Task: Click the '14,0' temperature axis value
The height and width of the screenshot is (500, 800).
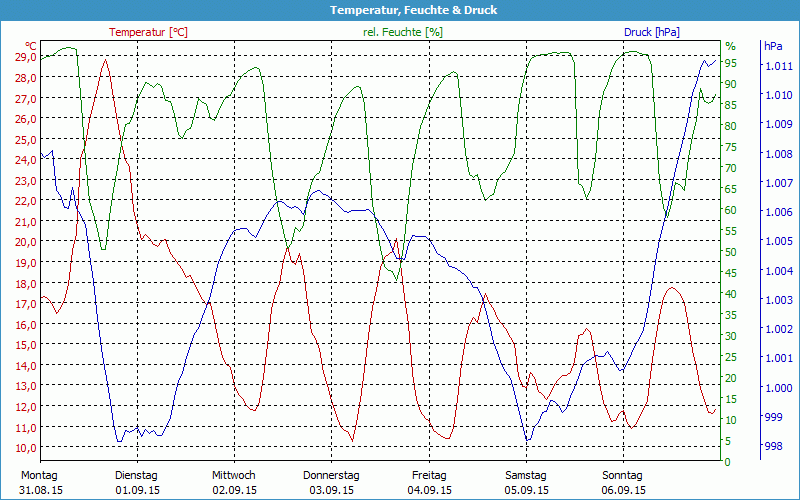Action: [x=26, y=365]
